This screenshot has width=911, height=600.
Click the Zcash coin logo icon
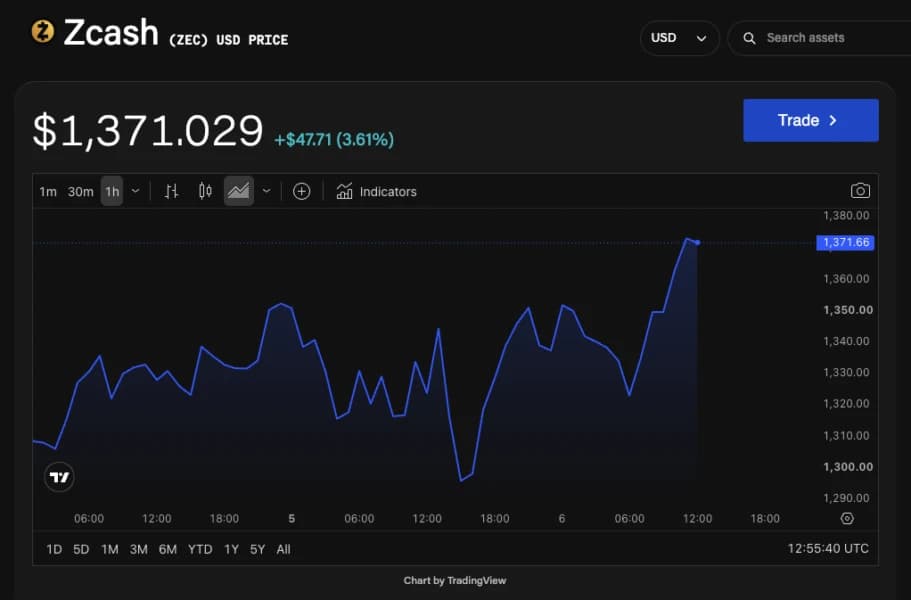(42, 31)
